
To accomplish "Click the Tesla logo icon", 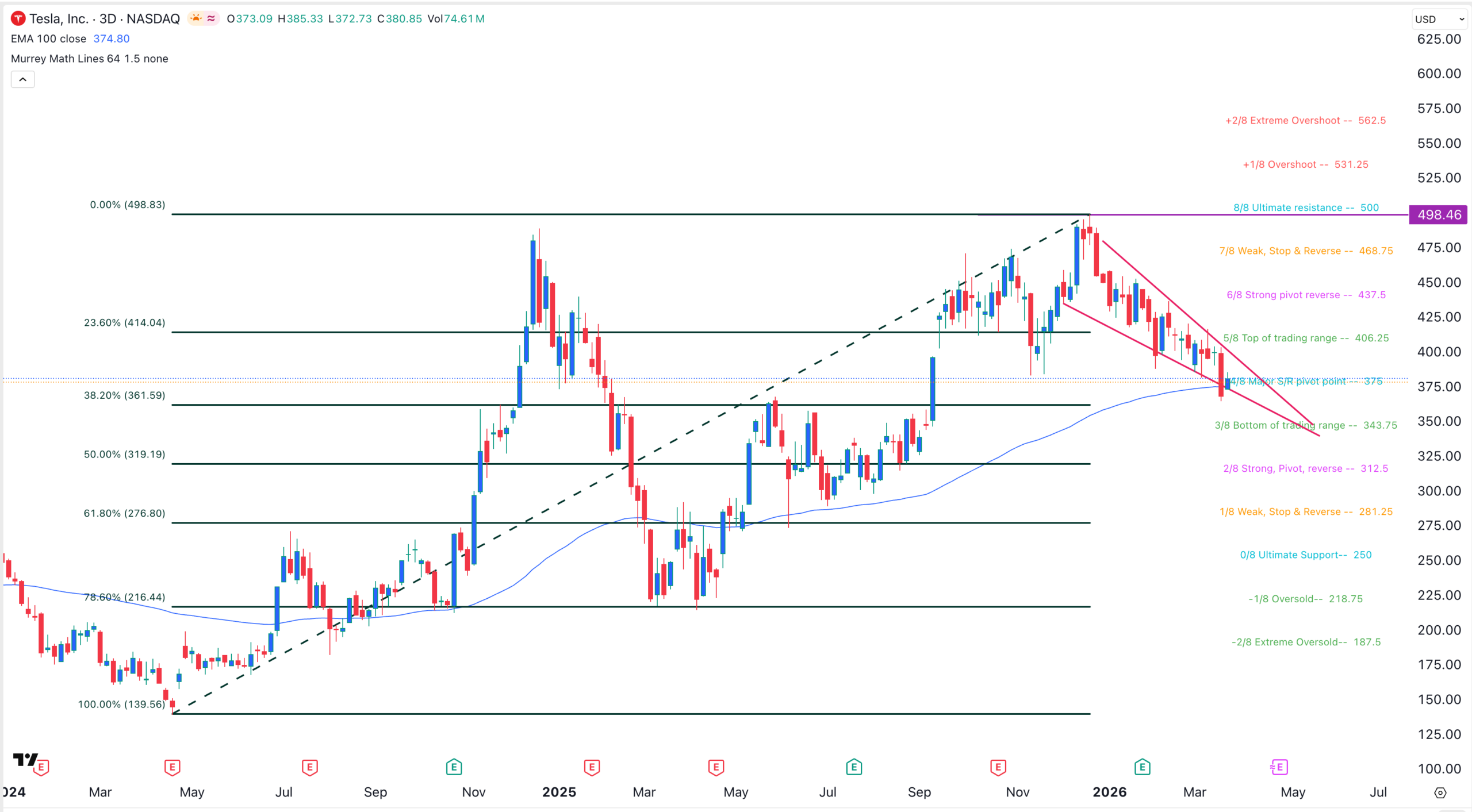I will pyautogui.click(x=18, y=19).
